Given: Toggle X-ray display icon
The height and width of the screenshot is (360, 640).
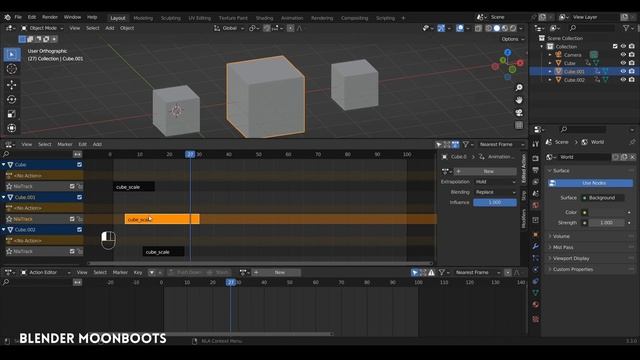Looking at the screenshot, I should coord(478,28).
